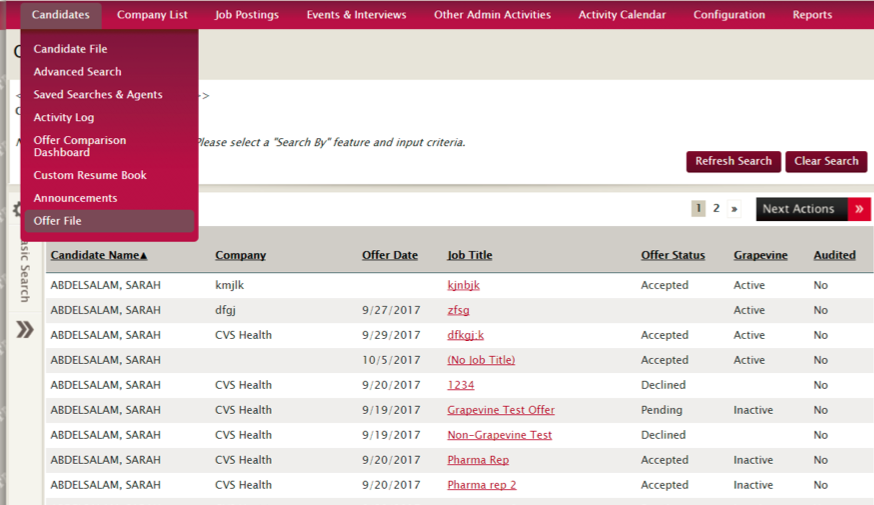The height and width of the screenshot is (505, 874).
Task: Open the Configuration menu
Action: coord(729,14)
